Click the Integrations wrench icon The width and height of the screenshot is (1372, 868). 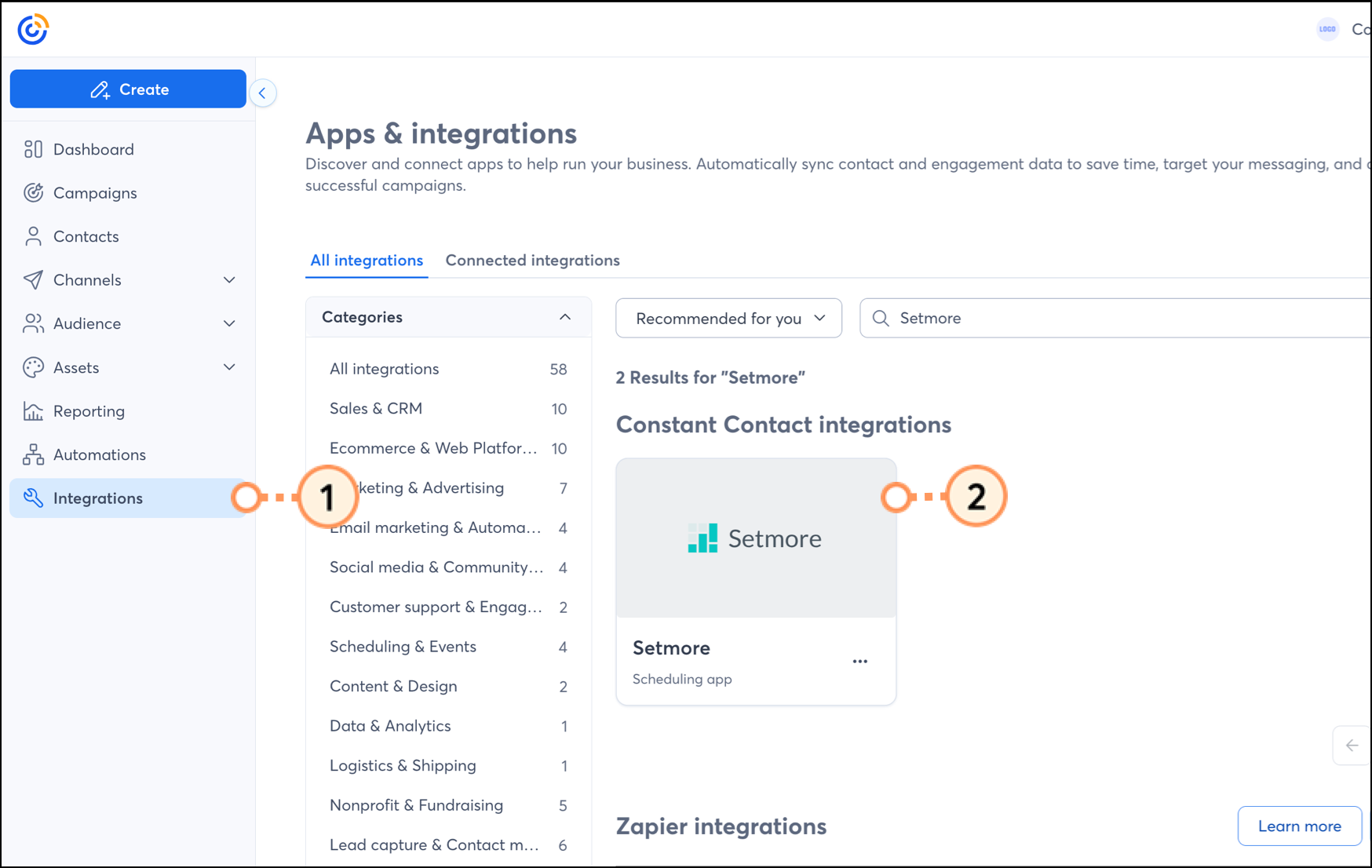click(x=33, y=498)
